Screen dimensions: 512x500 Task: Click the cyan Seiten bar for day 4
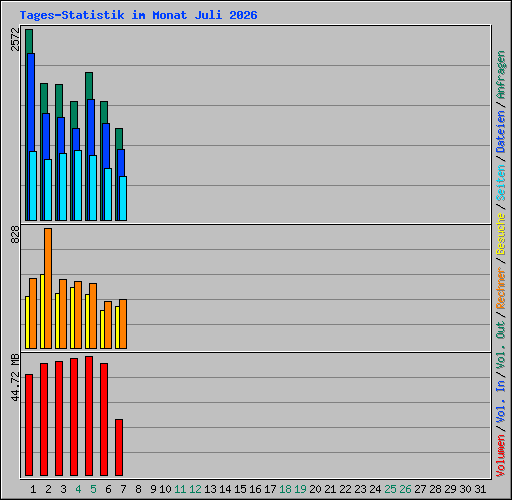point(78,185)
